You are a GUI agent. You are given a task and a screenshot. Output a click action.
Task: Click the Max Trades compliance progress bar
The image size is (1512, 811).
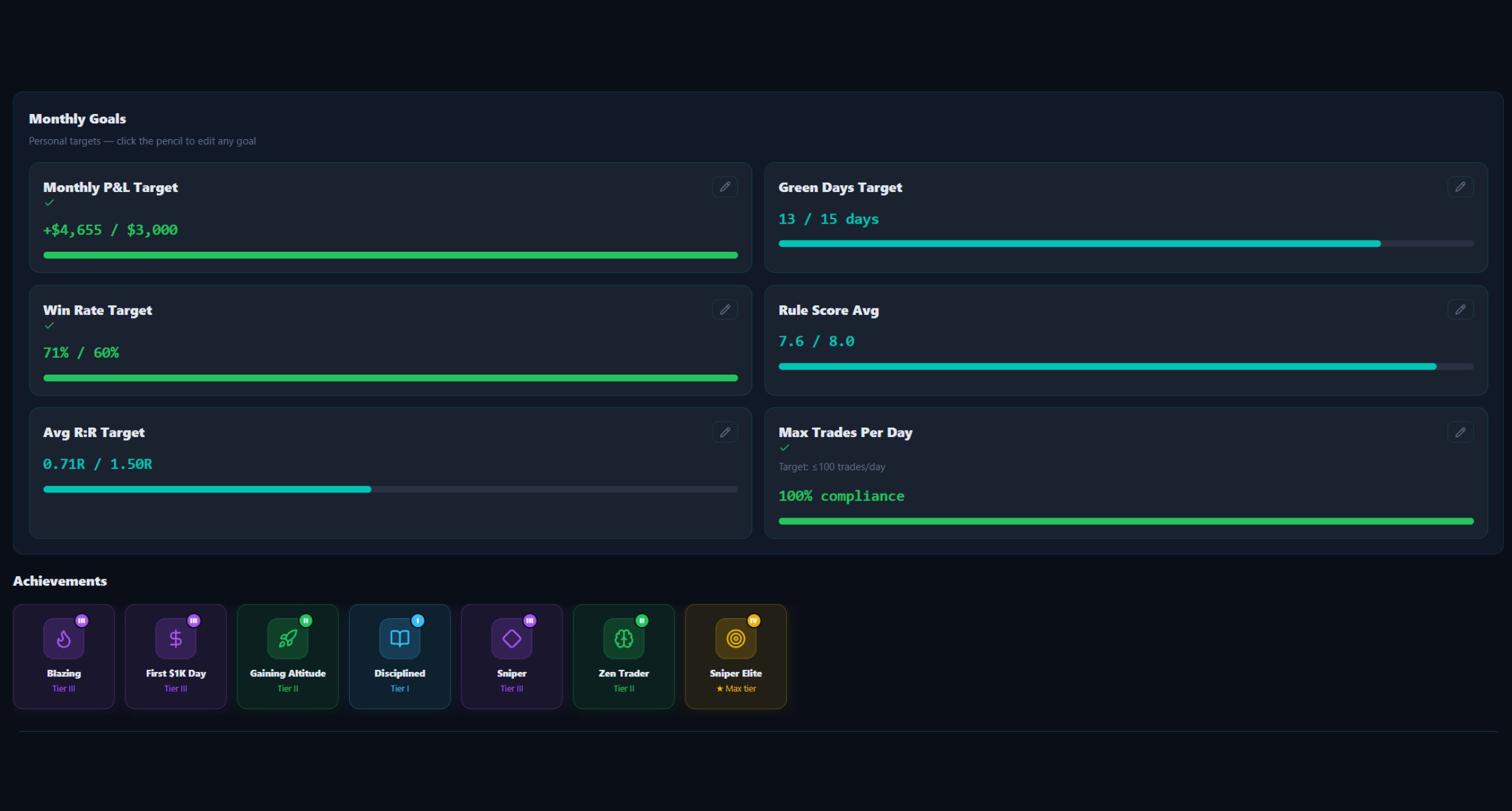pos(1126,521)
